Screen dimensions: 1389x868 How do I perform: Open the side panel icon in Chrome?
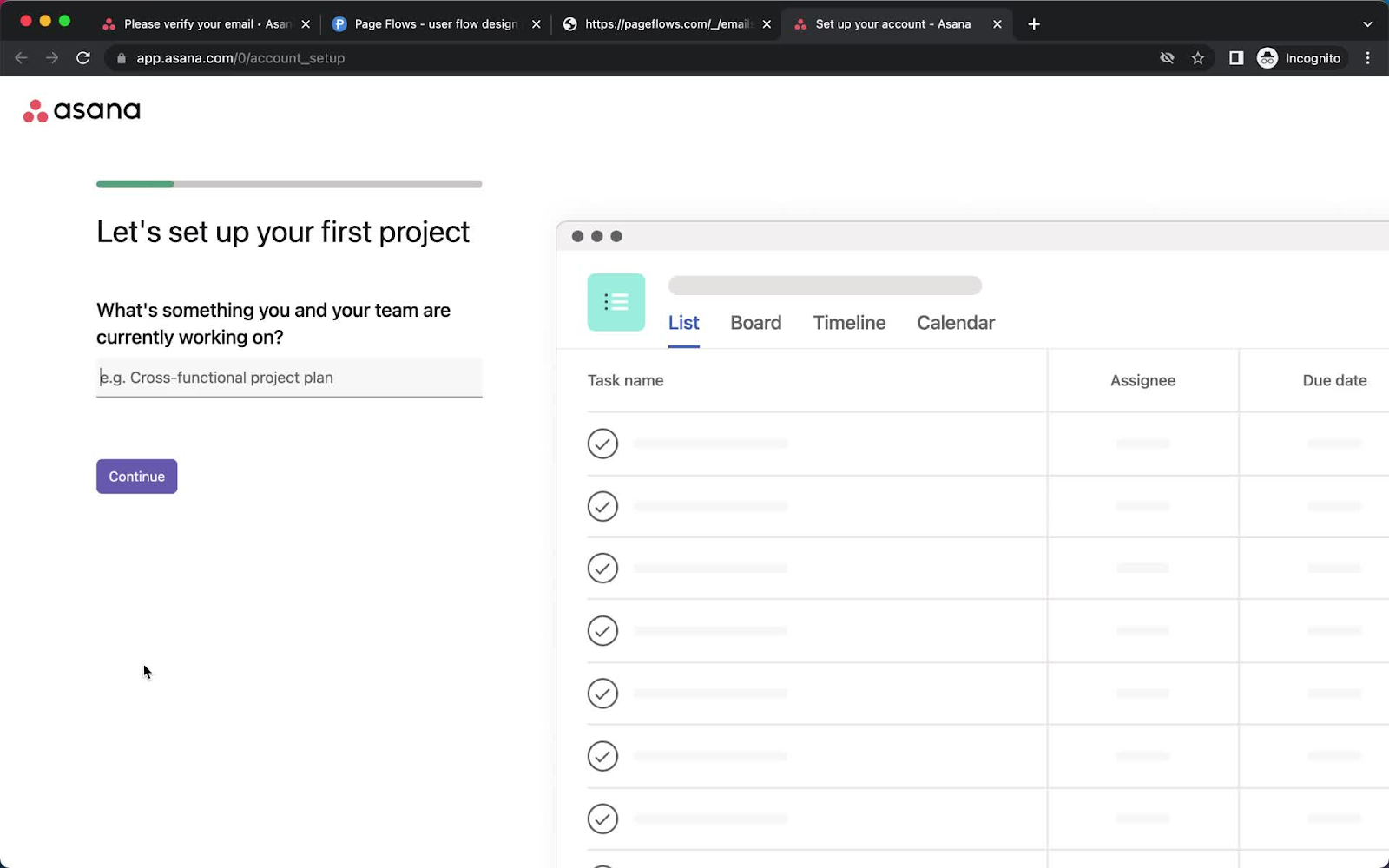coord(1236,58)
